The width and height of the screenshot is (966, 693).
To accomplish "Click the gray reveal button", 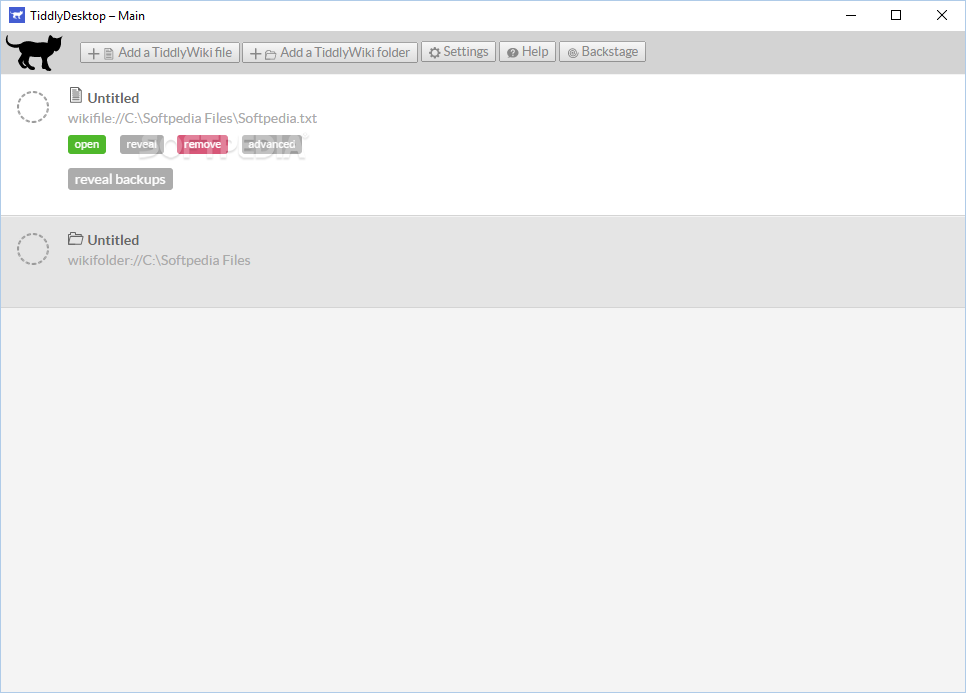I will pos(142,144).
